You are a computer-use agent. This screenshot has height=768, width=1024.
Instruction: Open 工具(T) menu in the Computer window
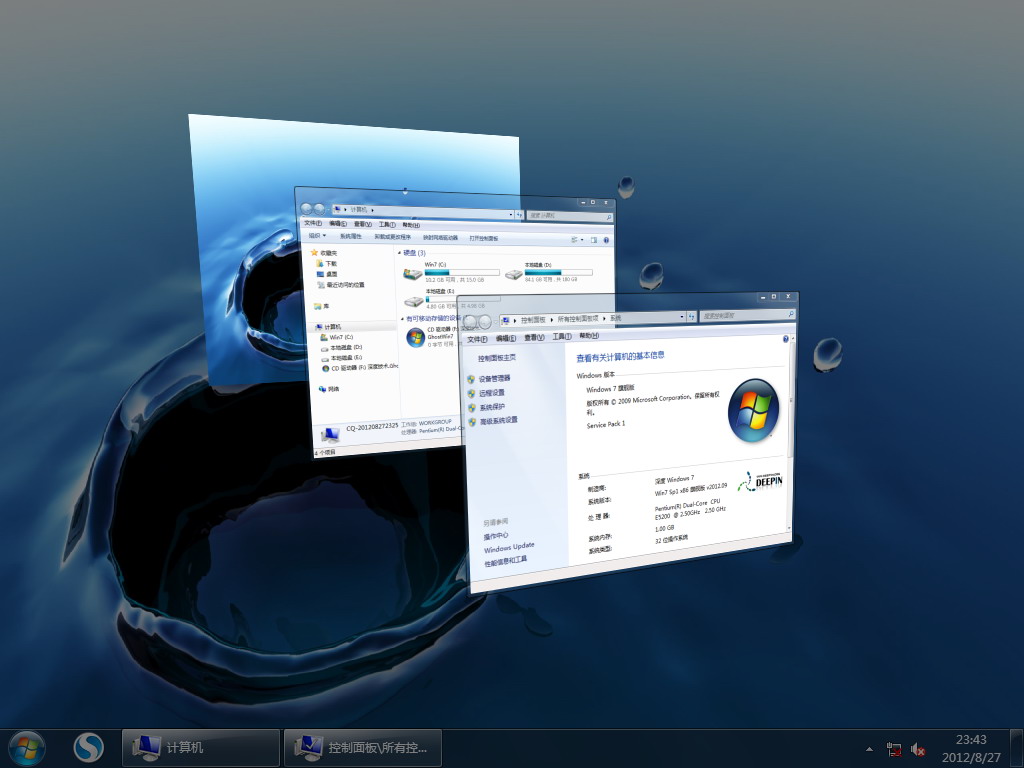pyautogui.click(x=387, y=225)
